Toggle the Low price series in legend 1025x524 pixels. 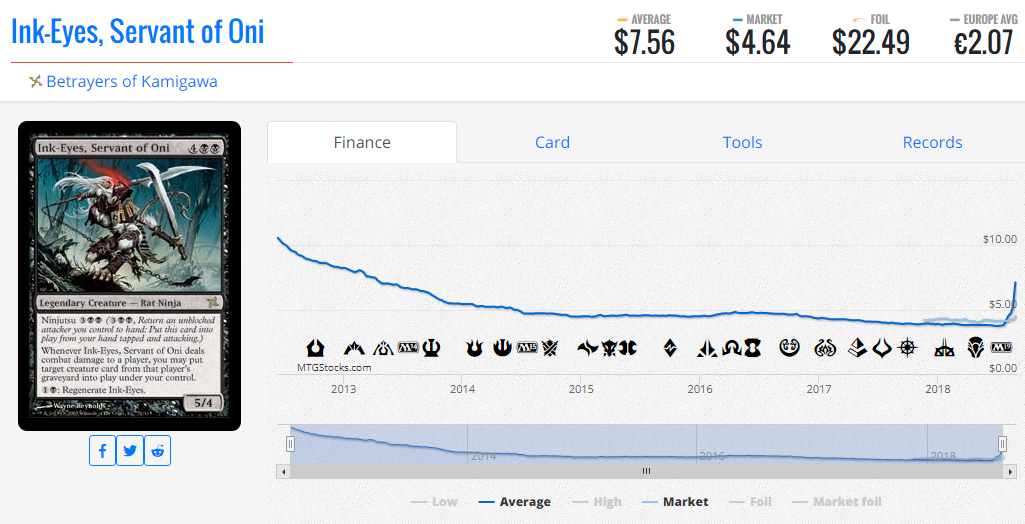[x=435, y=502]
